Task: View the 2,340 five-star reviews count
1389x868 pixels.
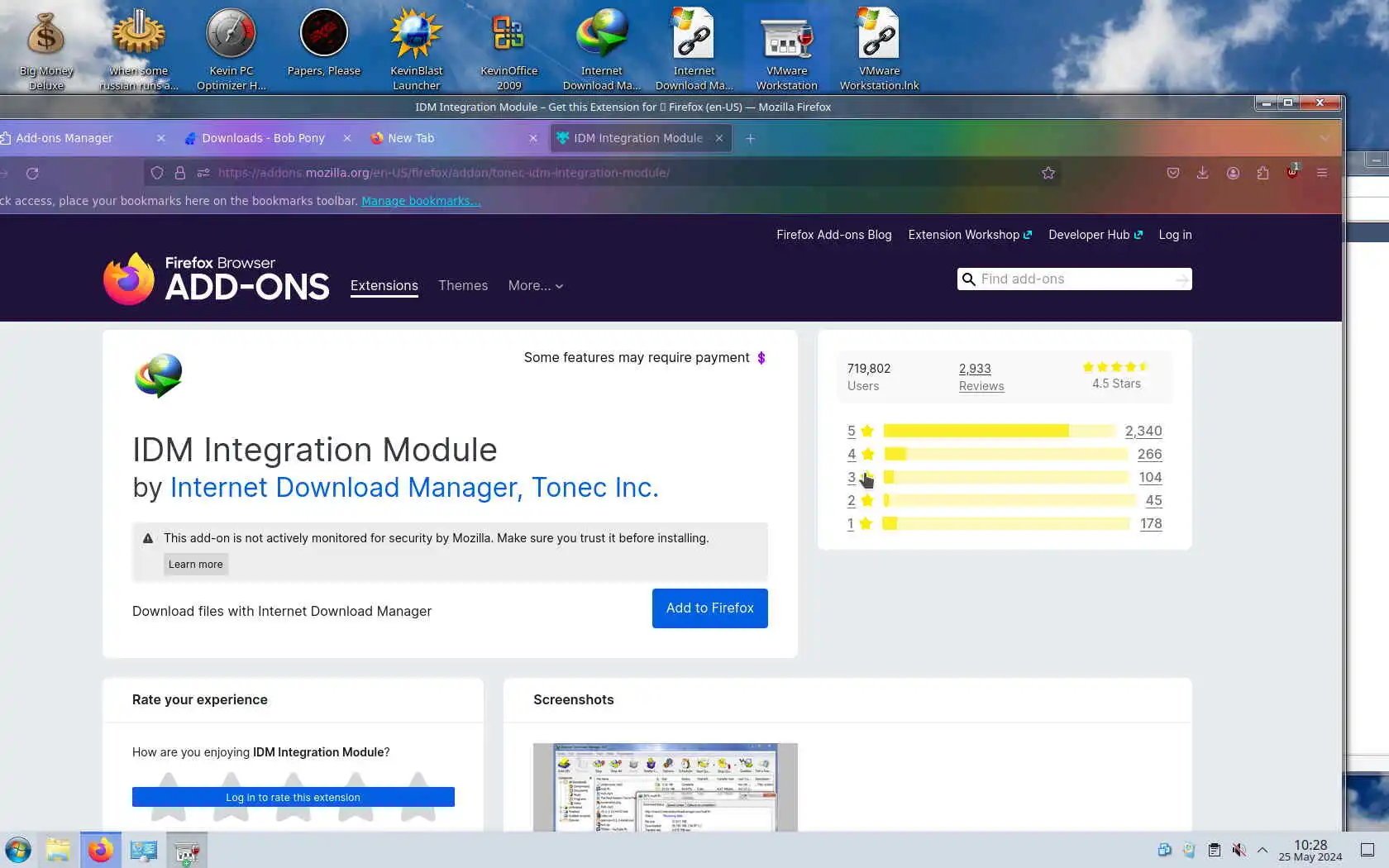Action: tap(1143, 431)
